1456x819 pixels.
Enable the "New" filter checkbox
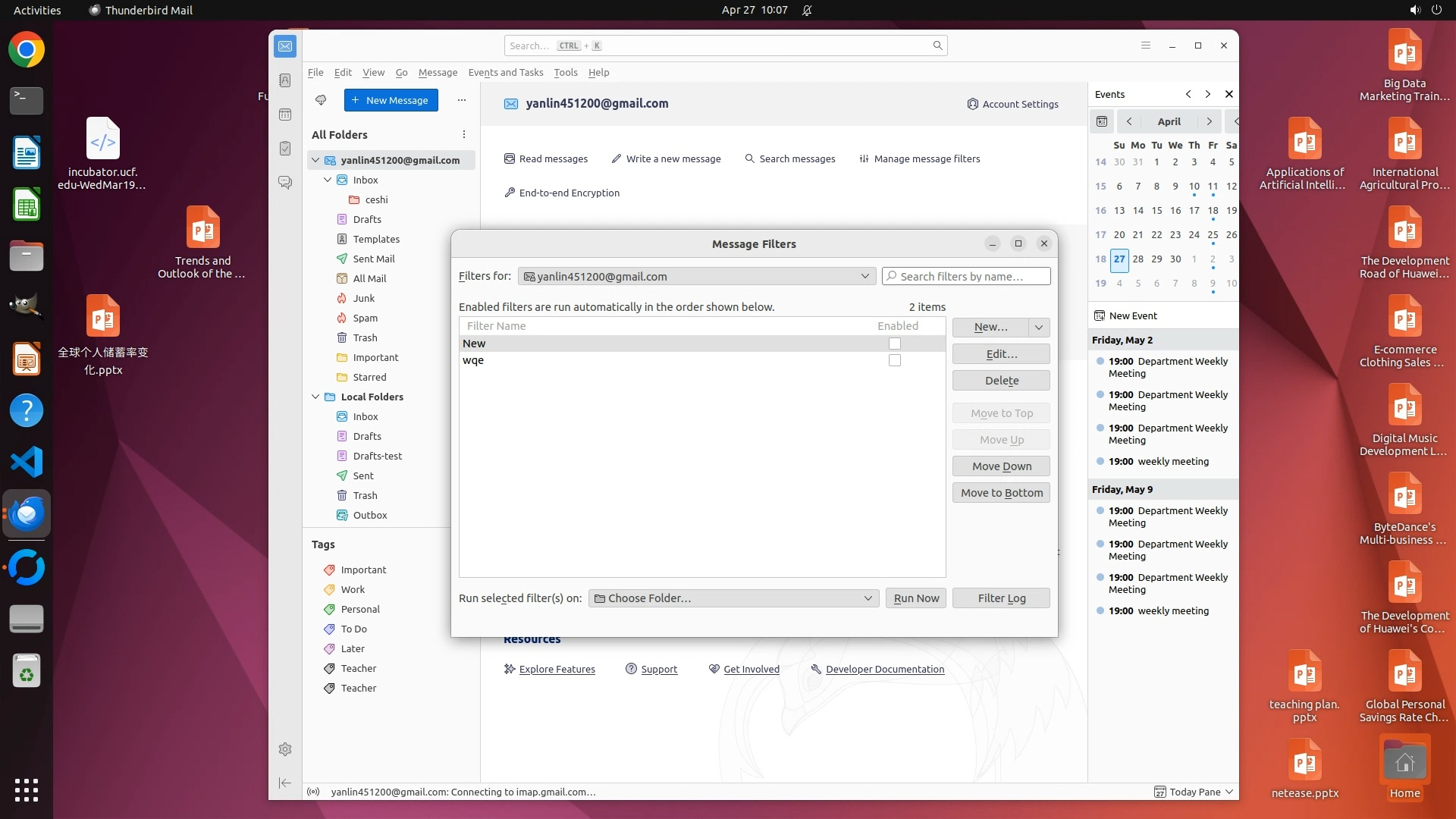click(x=895, y=344)
